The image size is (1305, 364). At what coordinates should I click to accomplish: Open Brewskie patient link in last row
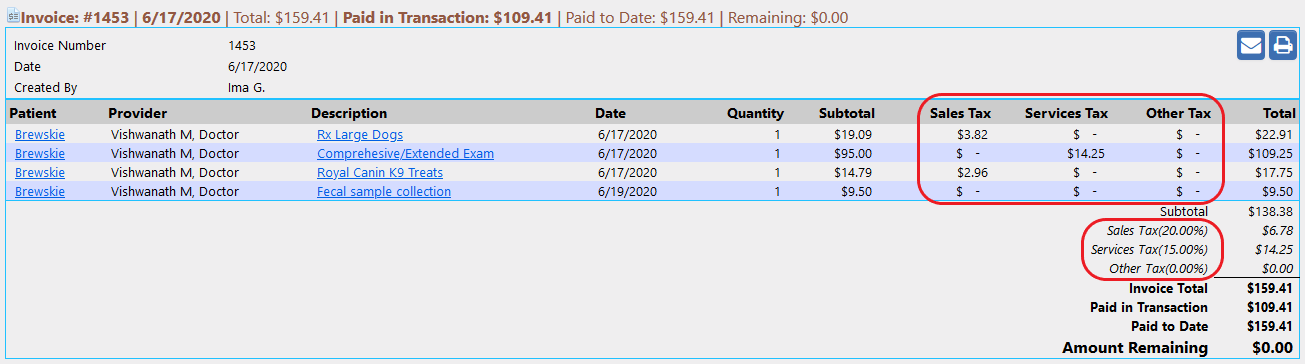click(40, 191)
